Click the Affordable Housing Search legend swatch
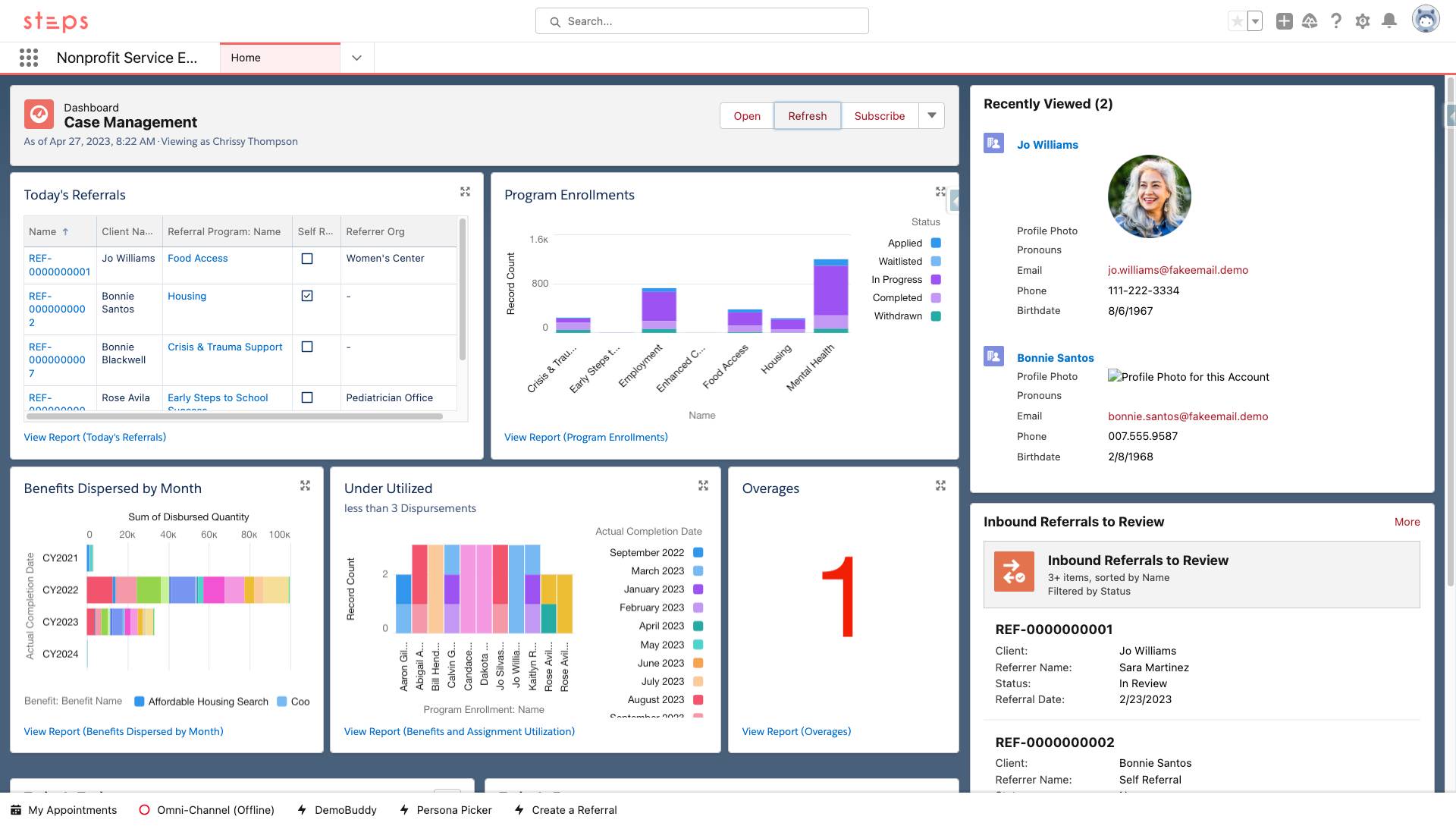Image resolution: width=1456 pixels, height=826 pixels. point(140,702)
